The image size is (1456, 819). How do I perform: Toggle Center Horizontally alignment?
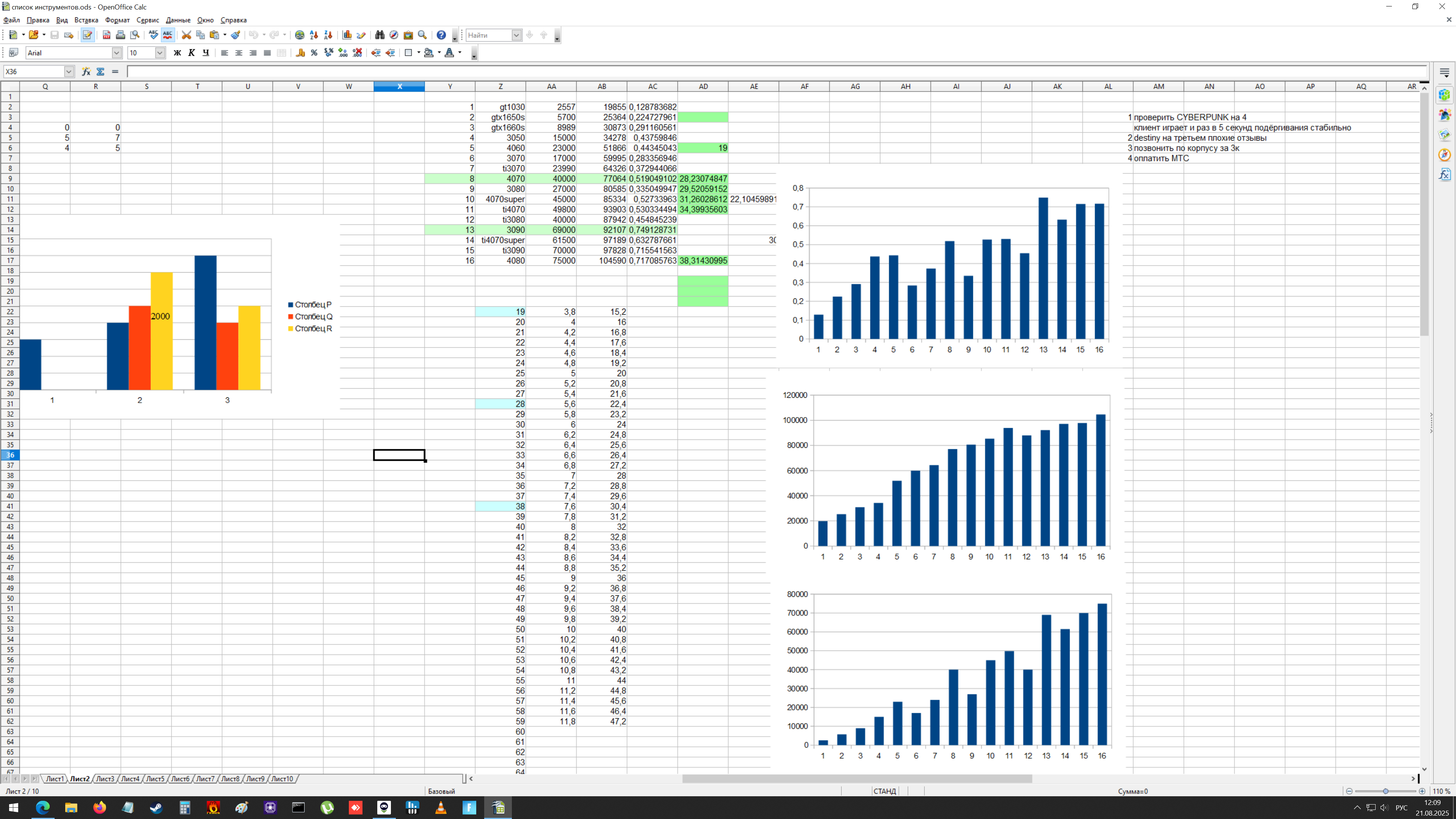[238, 53]
